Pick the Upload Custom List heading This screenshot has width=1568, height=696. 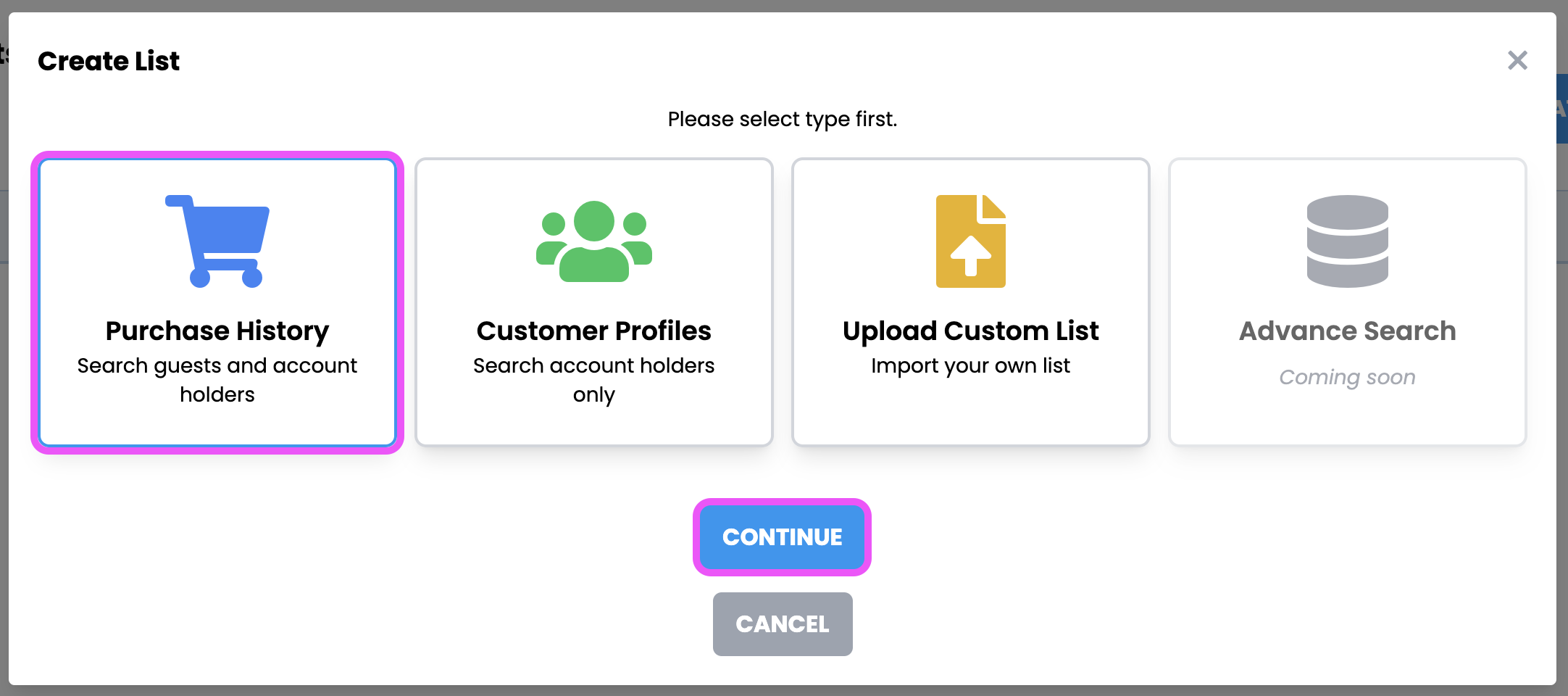point(970,331)
